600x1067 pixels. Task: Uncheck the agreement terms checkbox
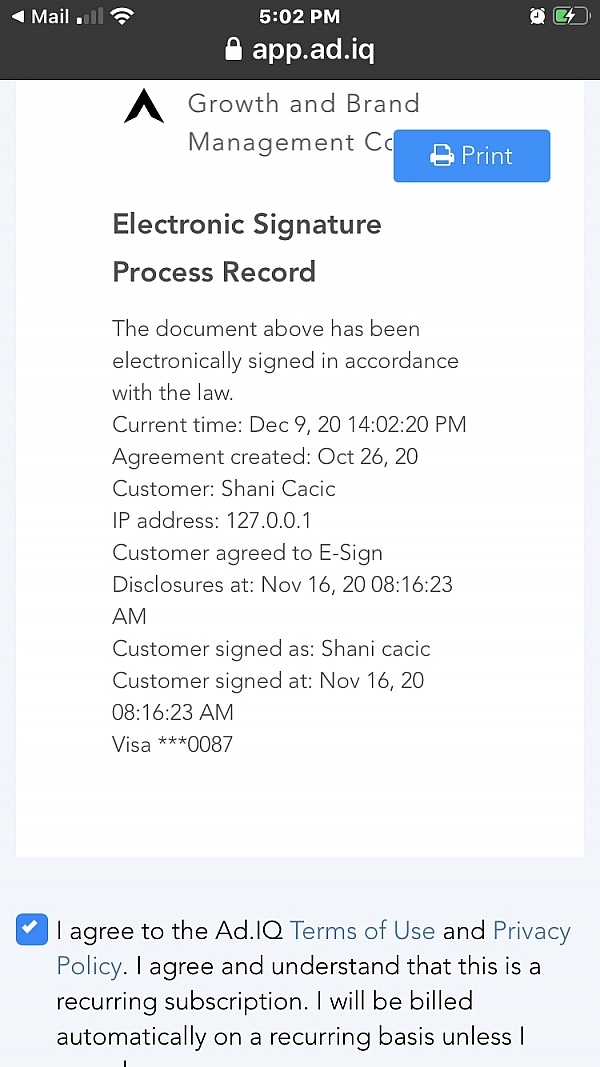[x=32, y=930]
